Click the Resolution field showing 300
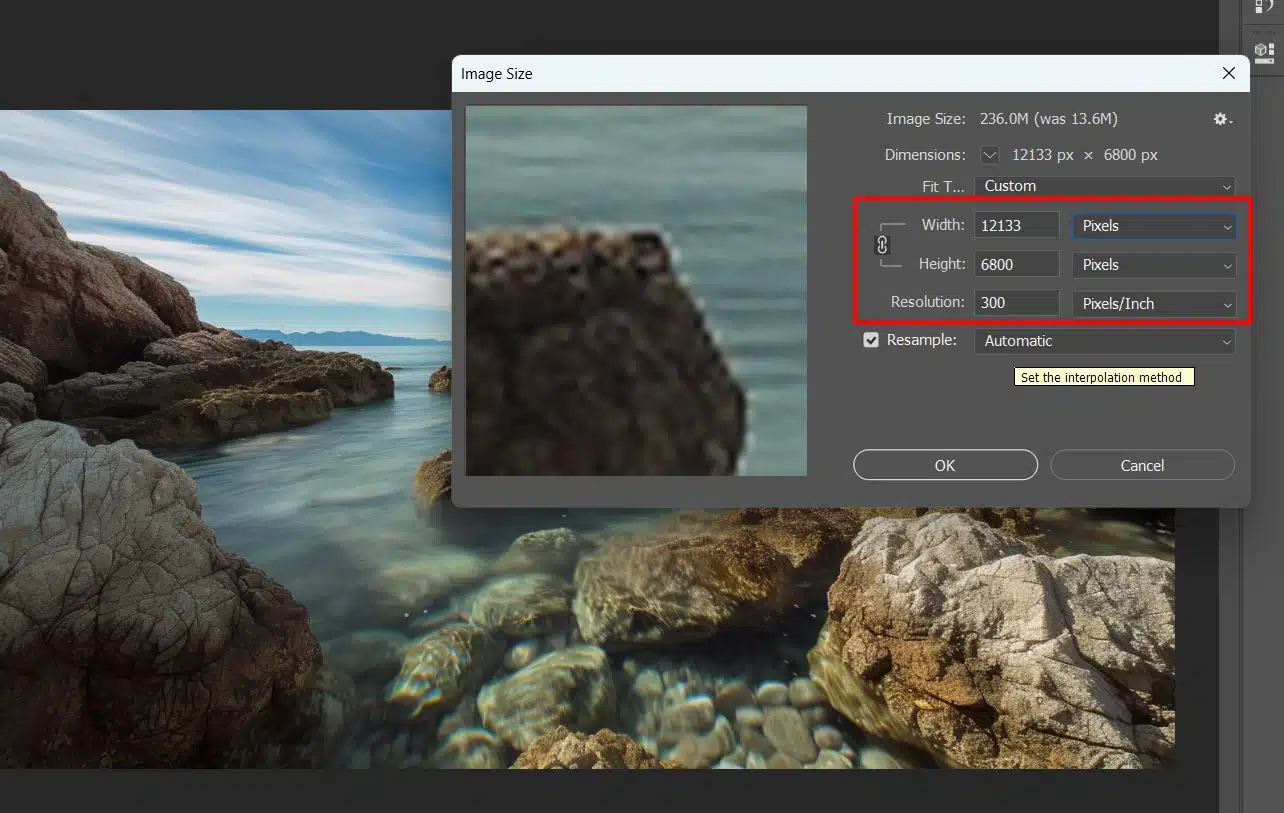This screenshot has width=1284, height=813. (1016, 303)
